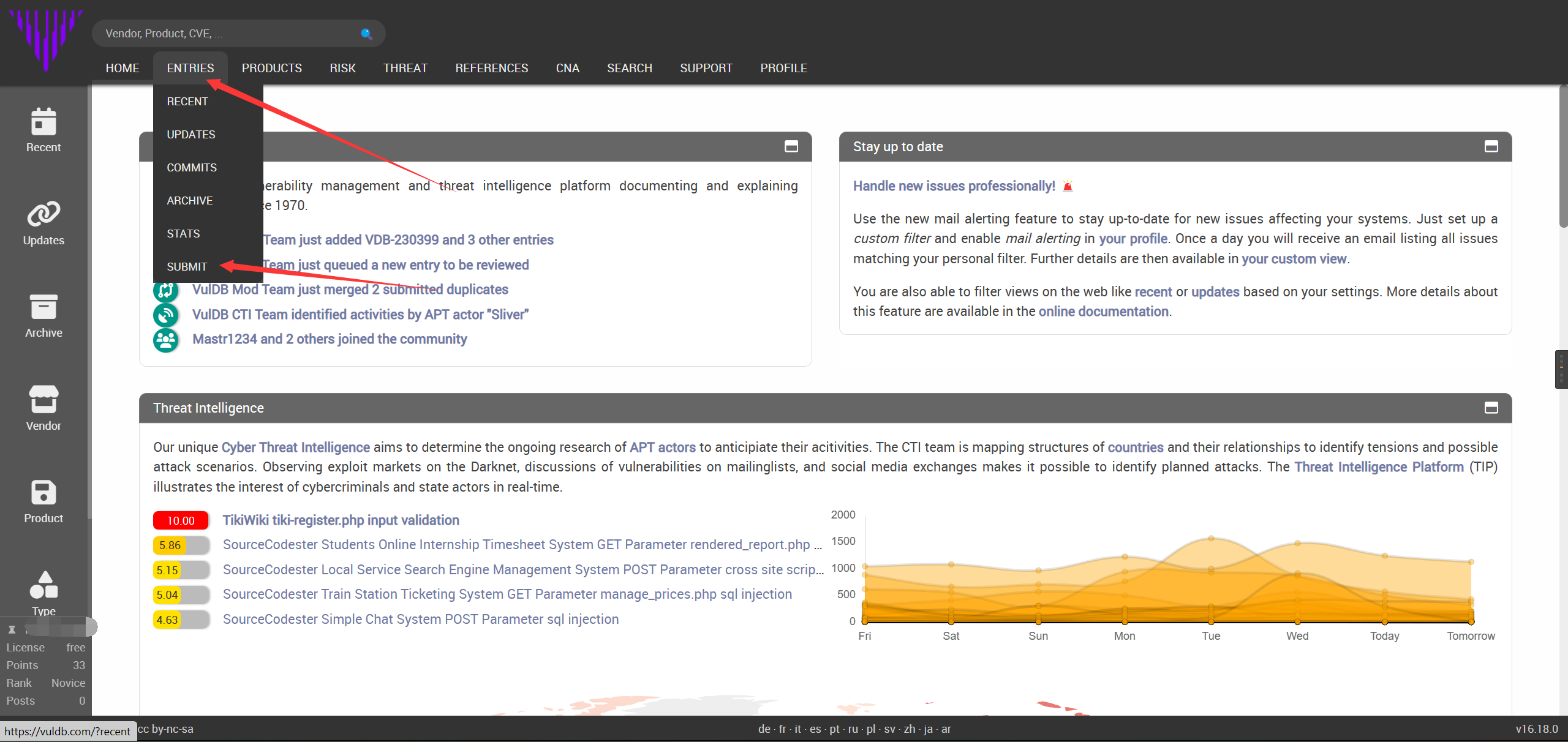Click the community members green icon
Image resolution: width=1568 pixels, height=742 pixels.
(x=165, y=340)
